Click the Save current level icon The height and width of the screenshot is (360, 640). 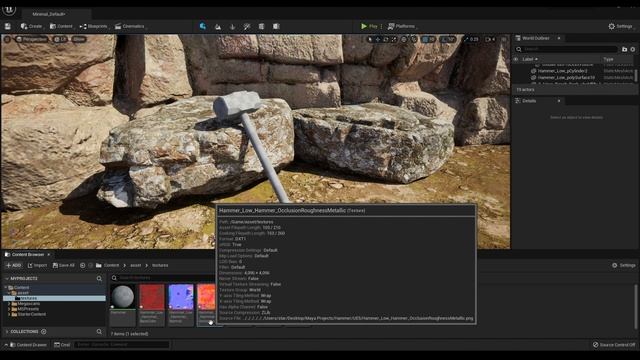click(8, 26)
